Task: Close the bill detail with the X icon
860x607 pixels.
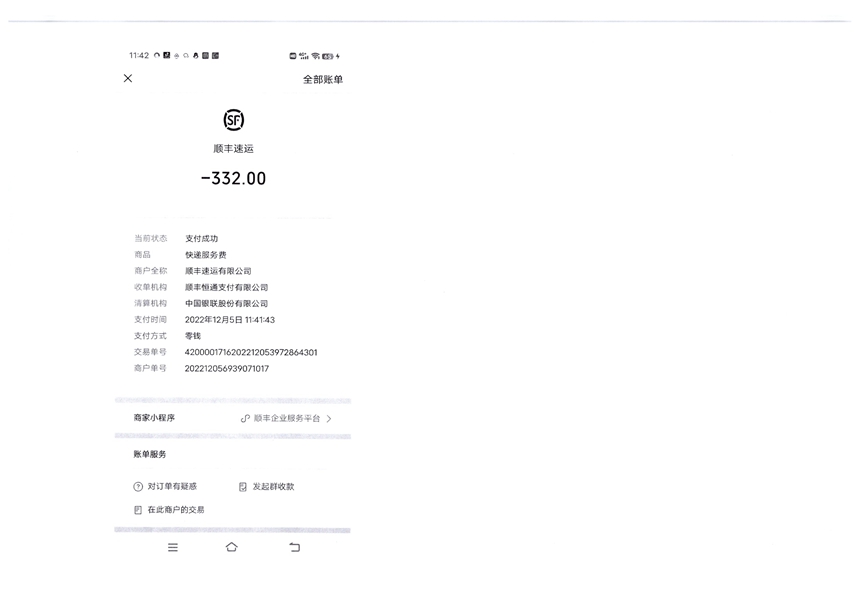Action: tap(128, 78)
